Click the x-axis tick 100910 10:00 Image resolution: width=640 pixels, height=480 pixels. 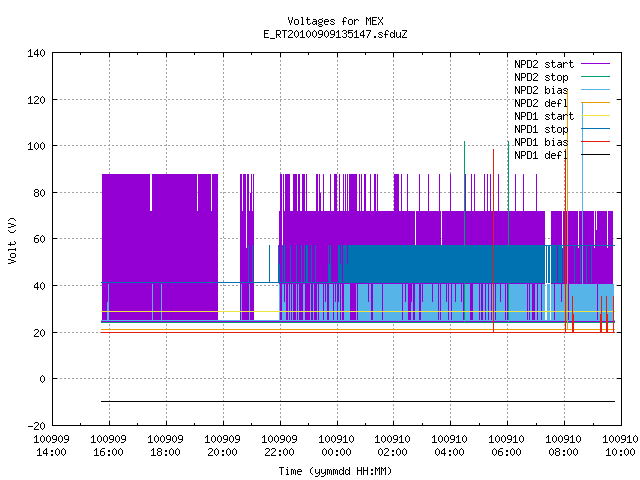(620, 446)
